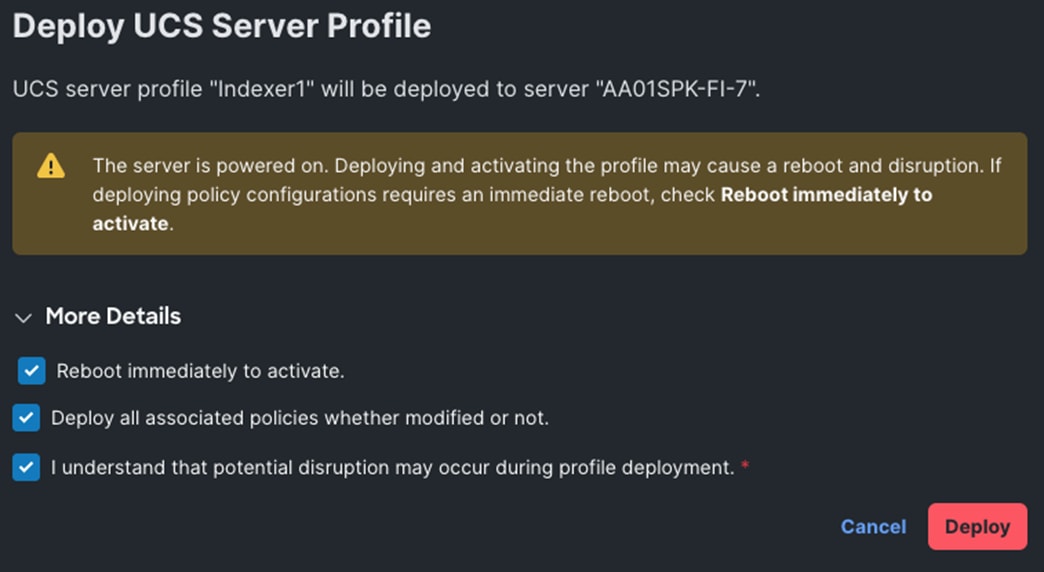Click the yellow warning triangle icon

(x=51, y=166)
